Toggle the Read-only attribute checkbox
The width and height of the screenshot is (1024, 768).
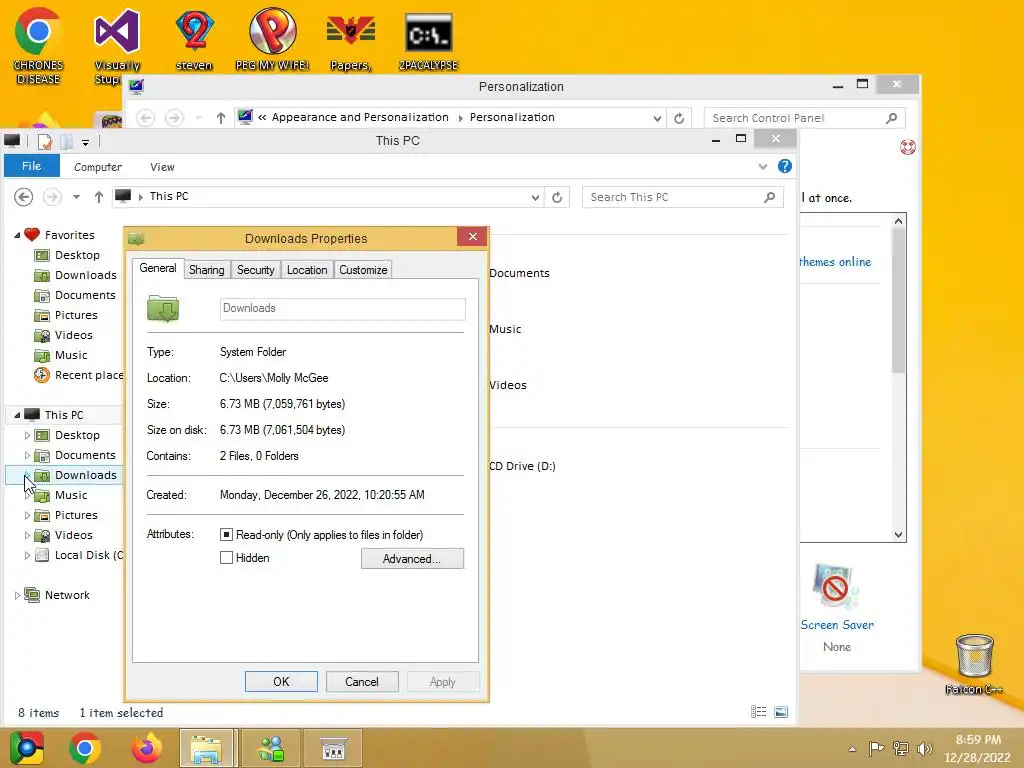click(x=227, y=535)
